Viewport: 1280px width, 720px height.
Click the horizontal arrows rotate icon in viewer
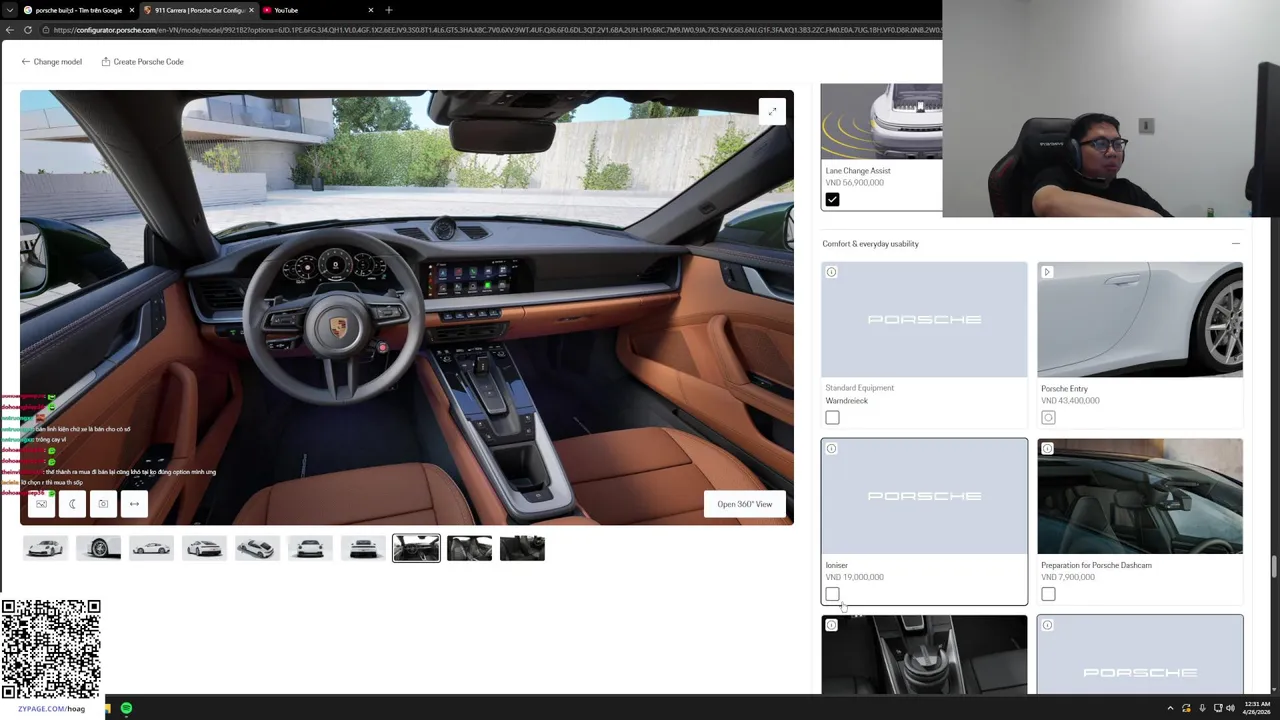tap(134, 504)
